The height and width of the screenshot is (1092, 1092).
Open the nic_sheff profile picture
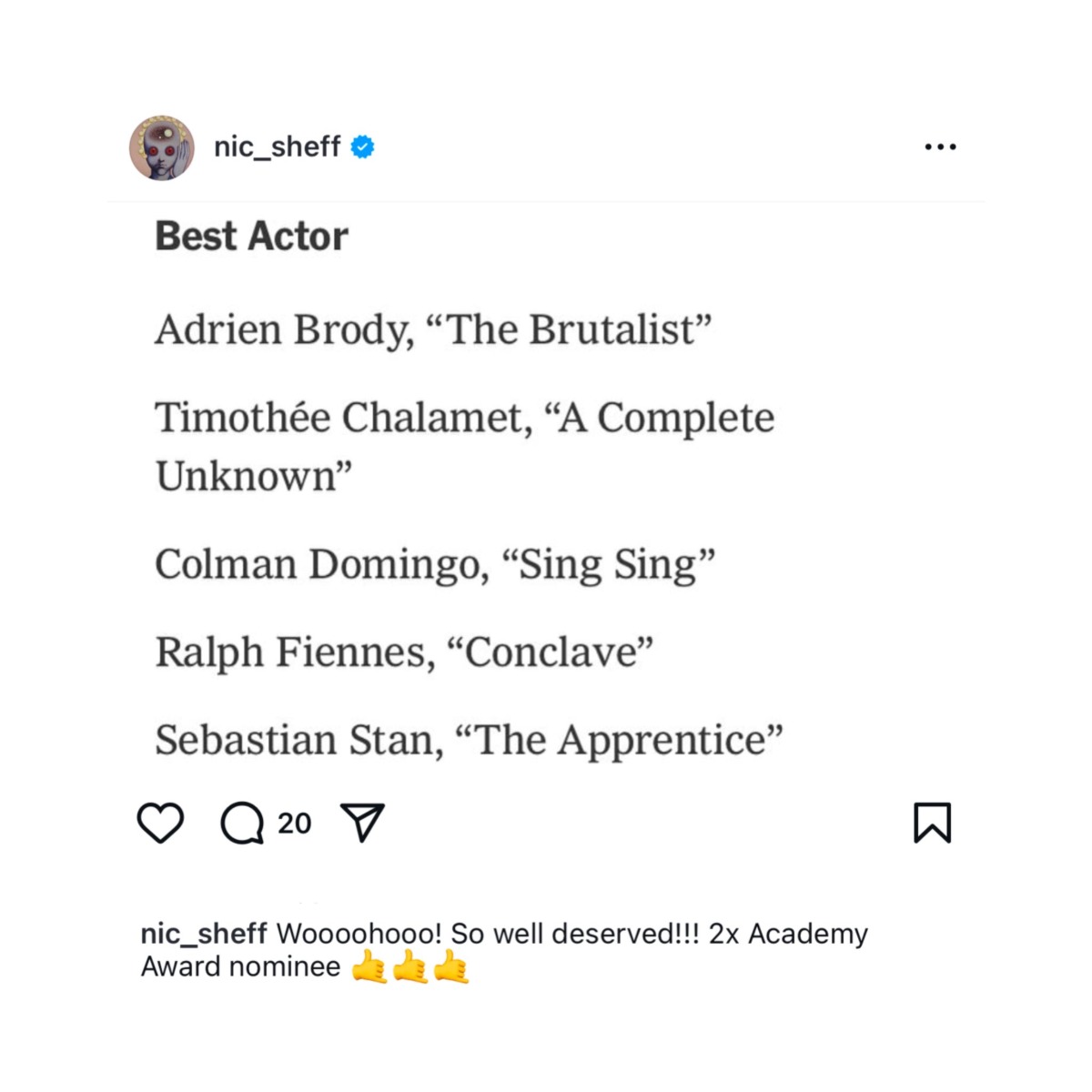(162, 147)
